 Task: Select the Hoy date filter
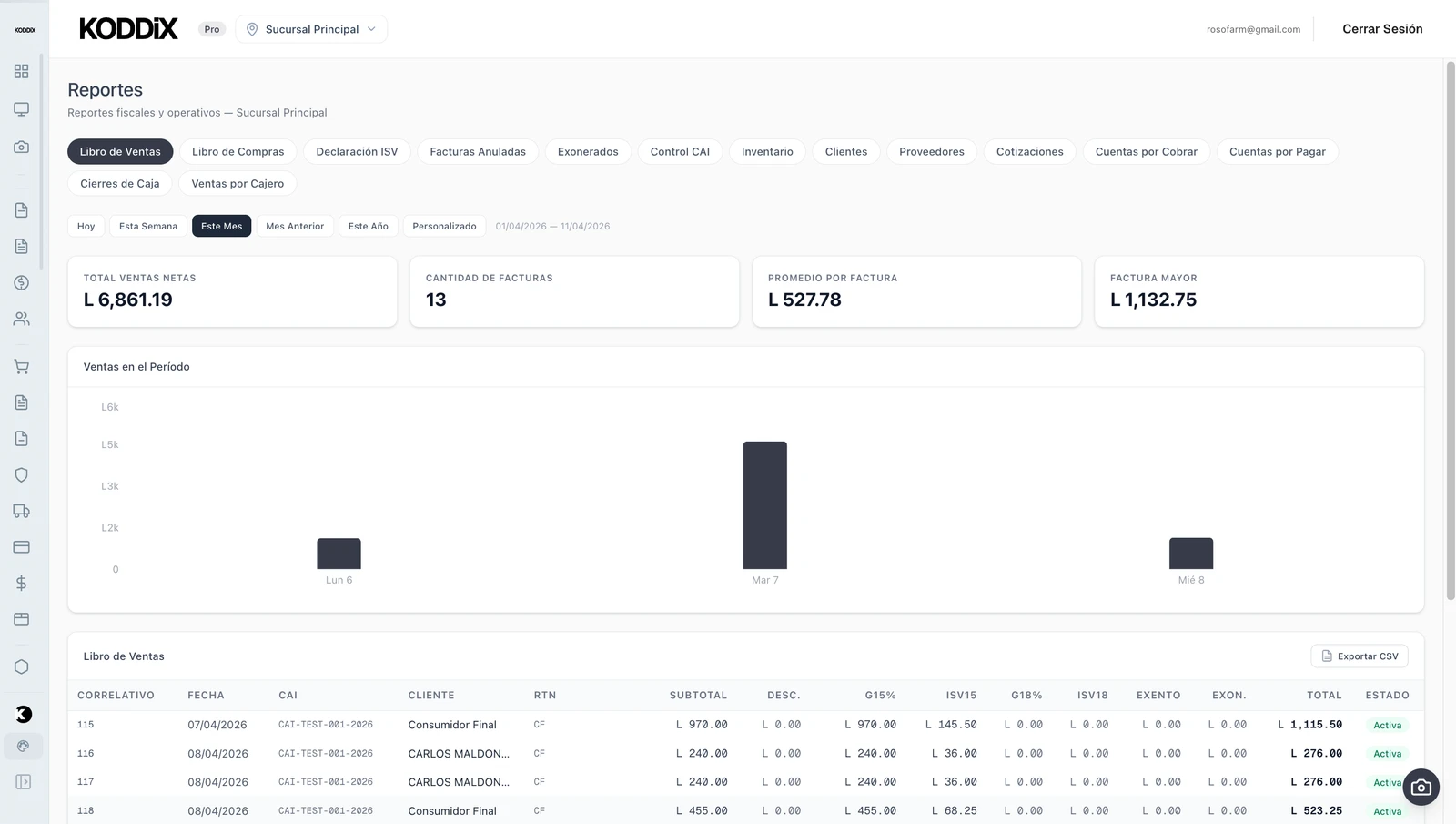coord(86,226)
